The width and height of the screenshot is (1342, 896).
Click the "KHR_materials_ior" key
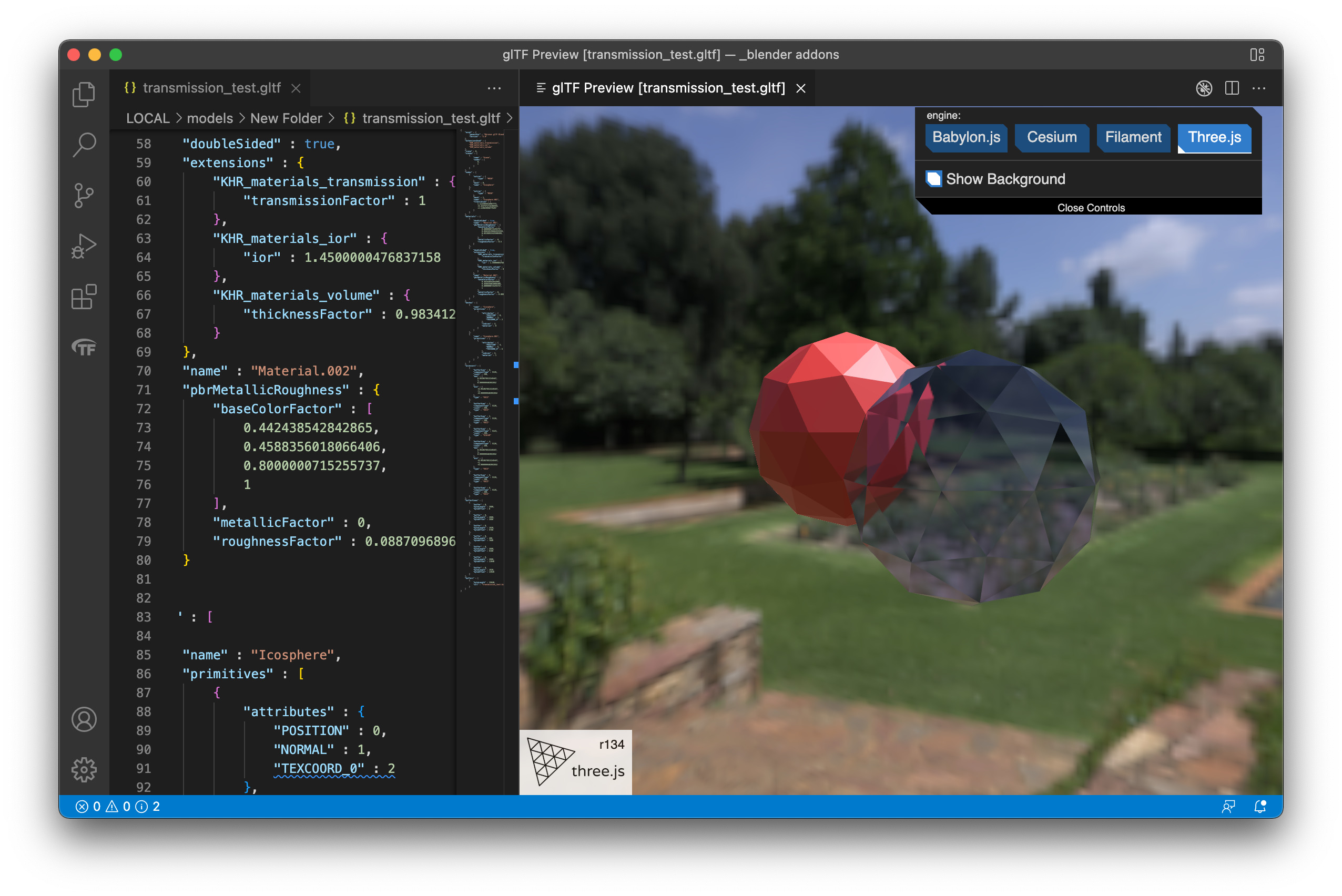click(x=284, y=238)
